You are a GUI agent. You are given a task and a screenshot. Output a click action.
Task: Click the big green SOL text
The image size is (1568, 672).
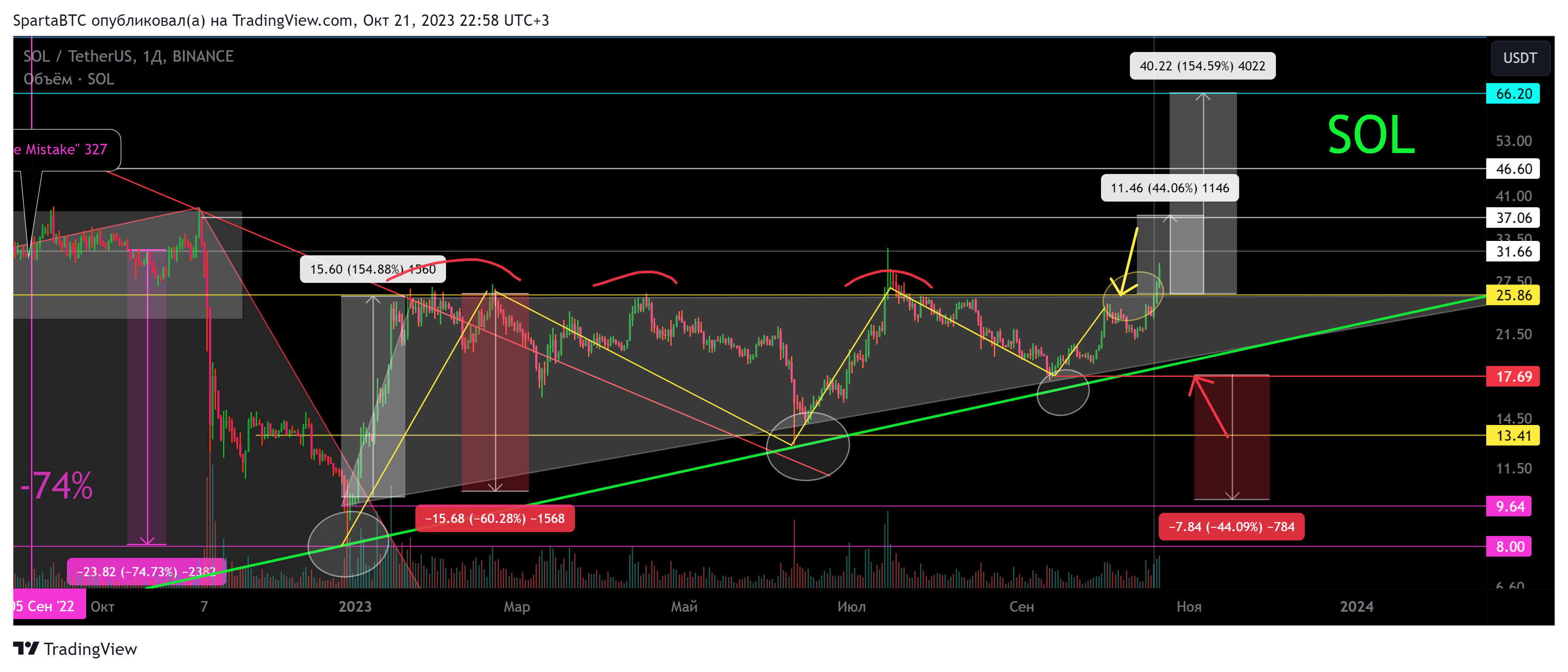pyautogui.click(x=1370, y=135)
